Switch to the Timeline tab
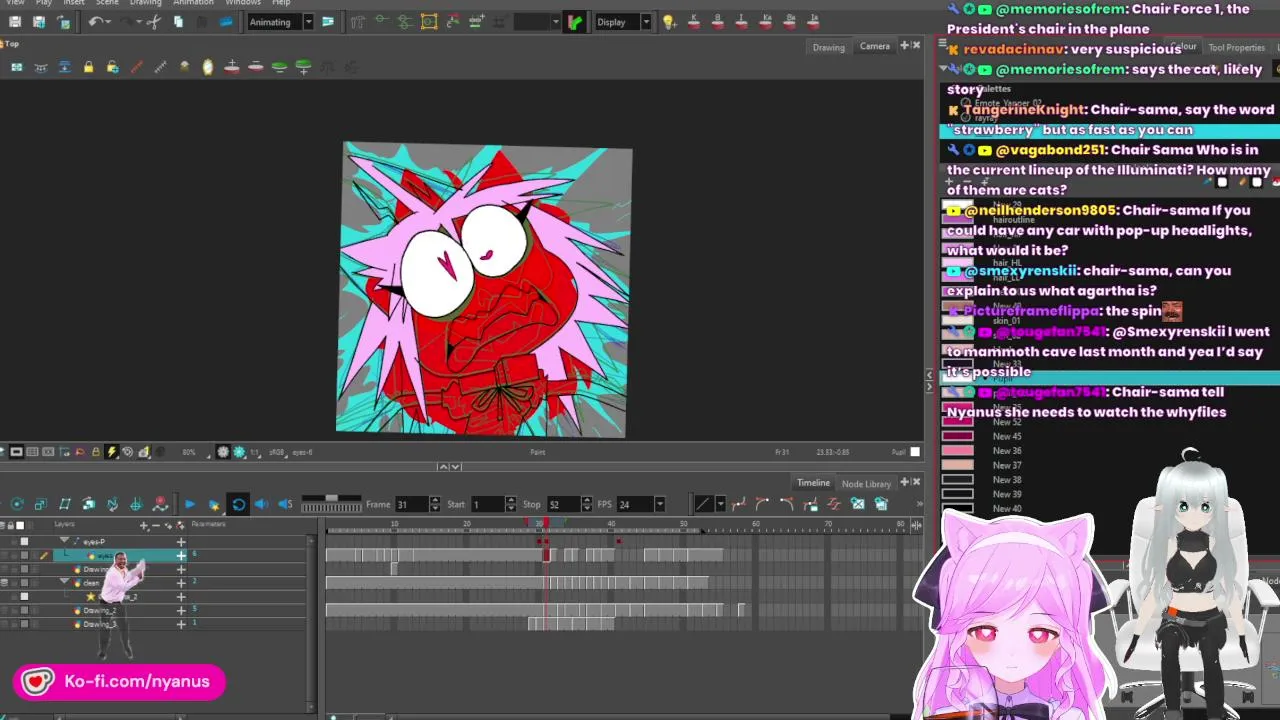The height and width of the screenshot is (720, 1280). [813, 483]
